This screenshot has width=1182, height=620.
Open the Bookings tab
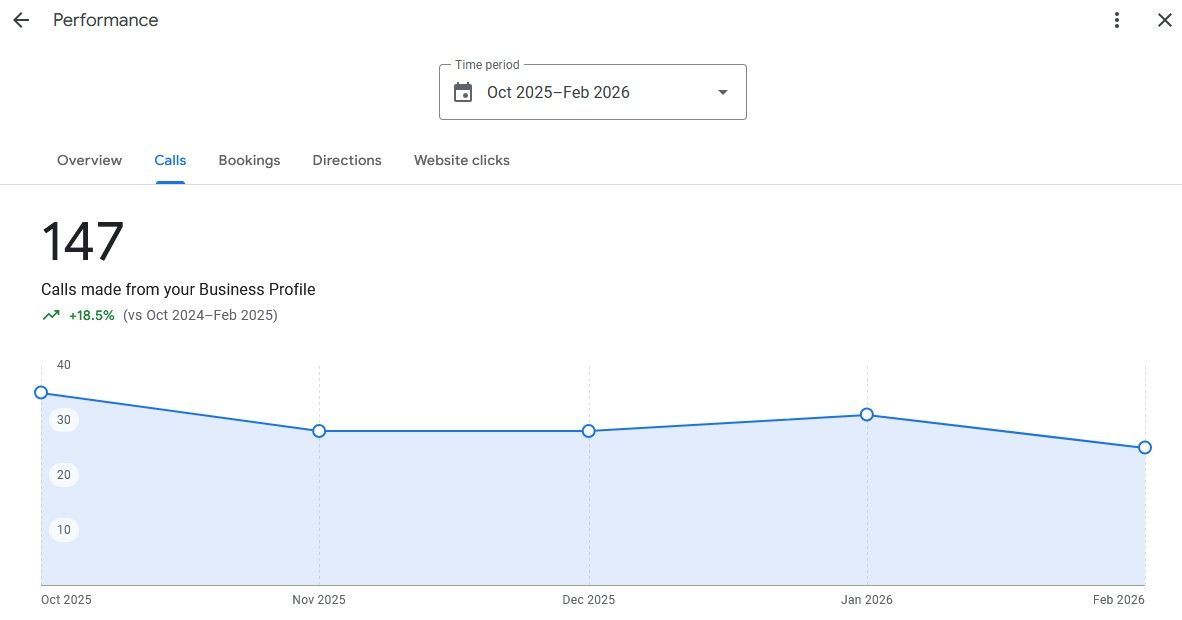click(249, 160)
